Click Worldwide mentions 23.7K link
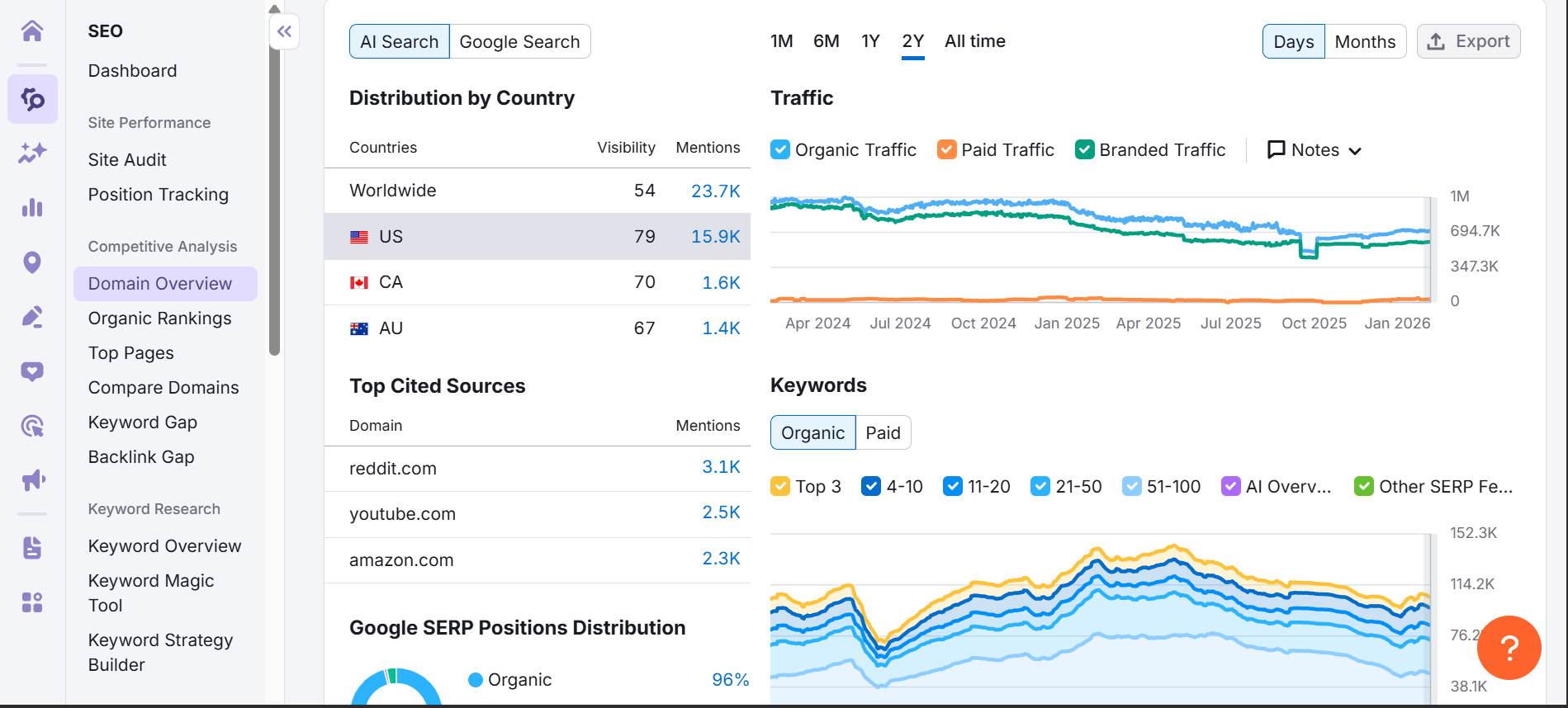Viewport: 1568px width, 708px height. point(716,191)
